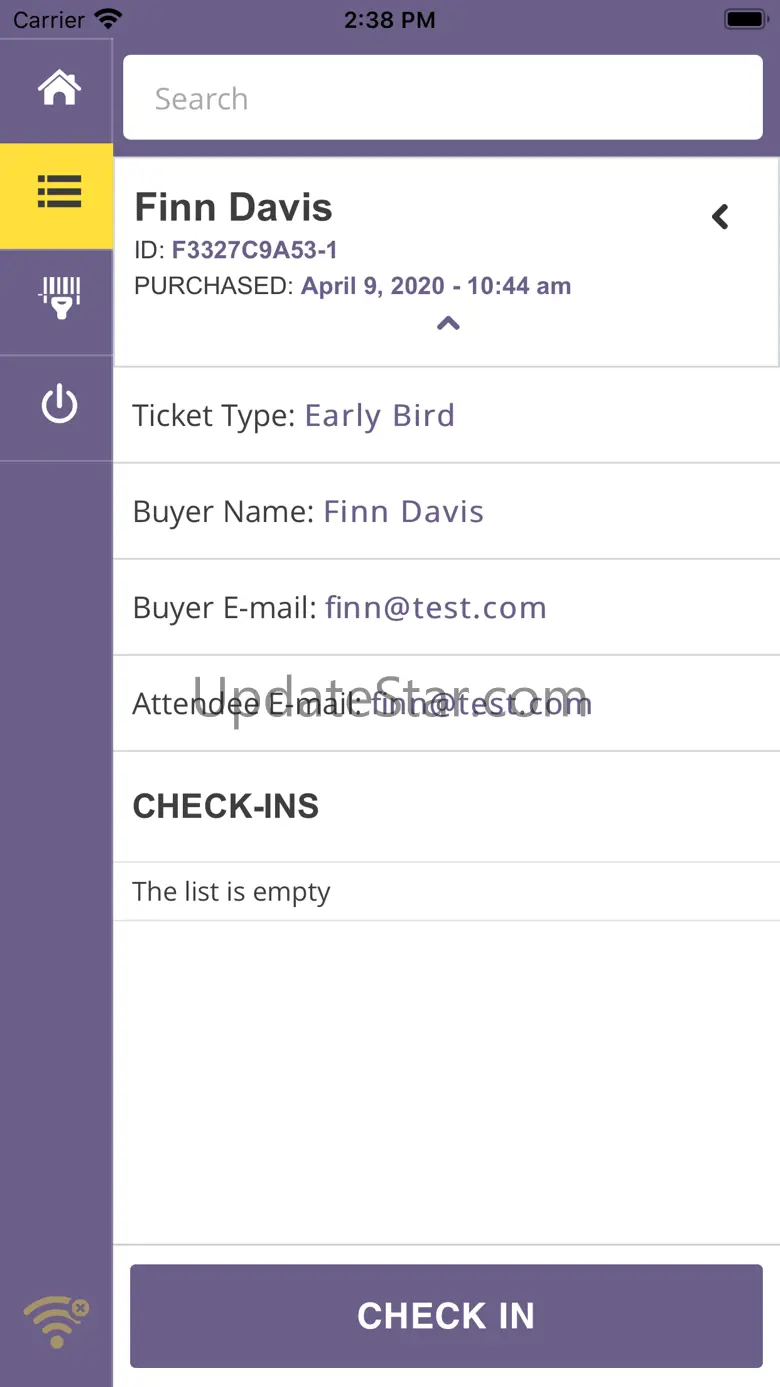Tap the offline Wi-Fi status icon
The width and height of the screenshot is (780, 1387).
pyautogui.click(x=57, y=1321)
